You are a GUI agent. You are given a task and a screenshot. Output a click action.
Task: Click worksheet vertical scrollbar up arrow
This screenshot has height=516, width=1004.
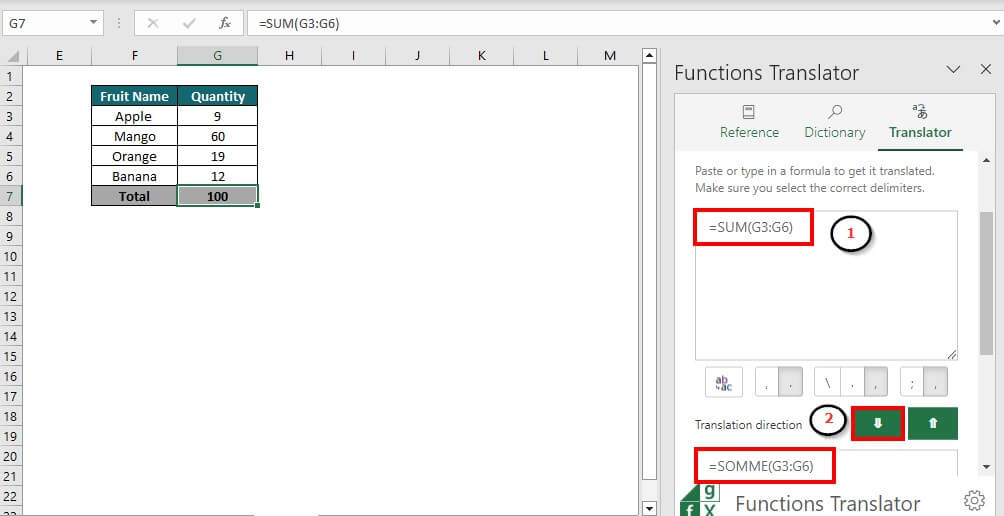tap(649, 56)
